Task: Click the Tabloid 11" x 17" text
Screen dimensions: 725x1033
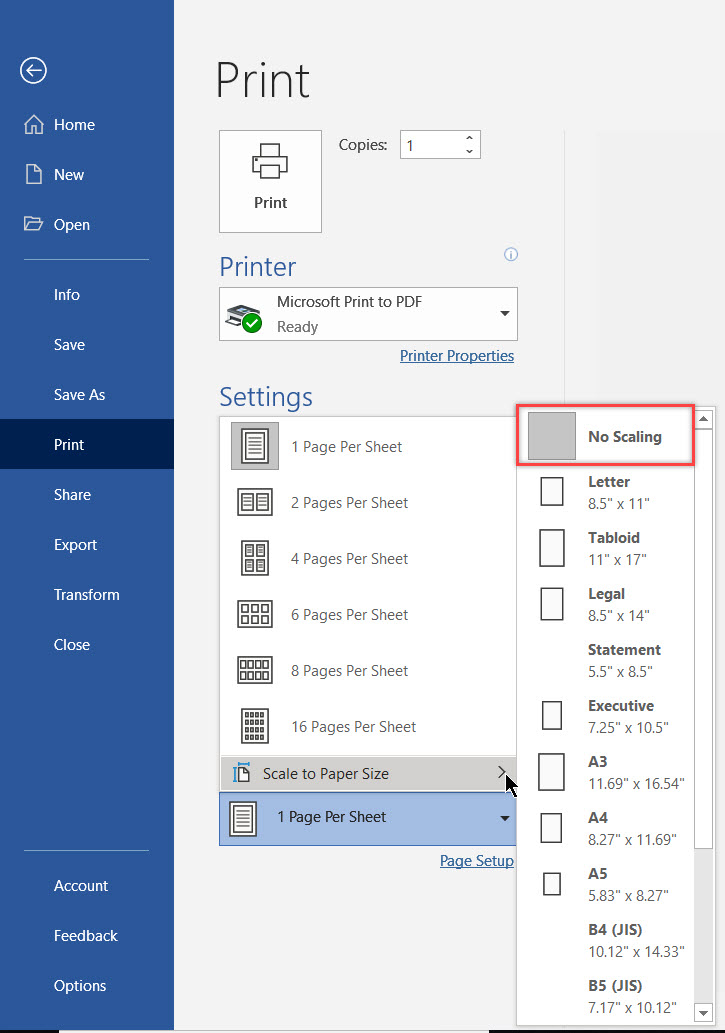Action: click(x=617, y=548)
